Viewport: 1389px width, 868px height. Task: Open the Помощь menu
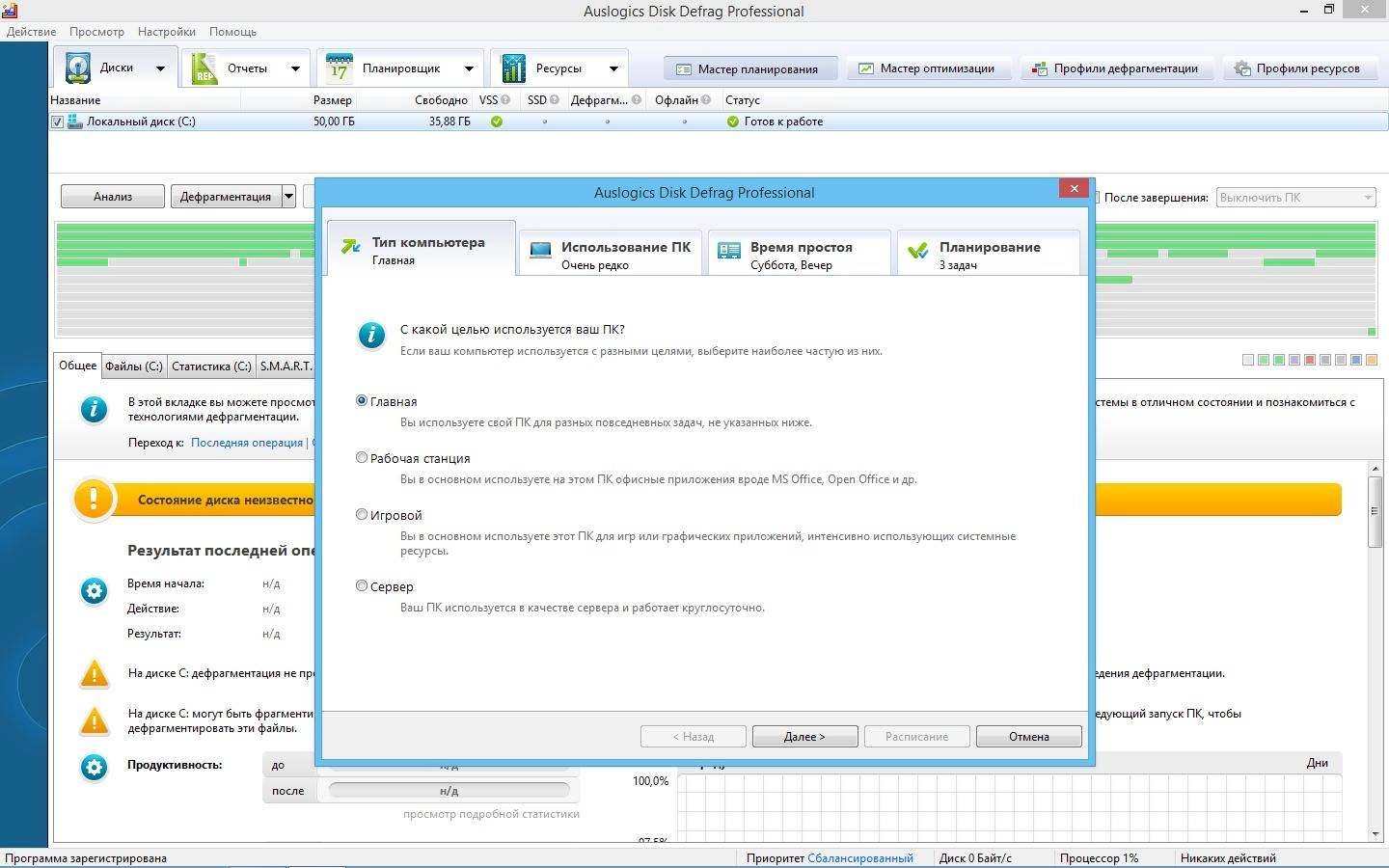point(233,32)
